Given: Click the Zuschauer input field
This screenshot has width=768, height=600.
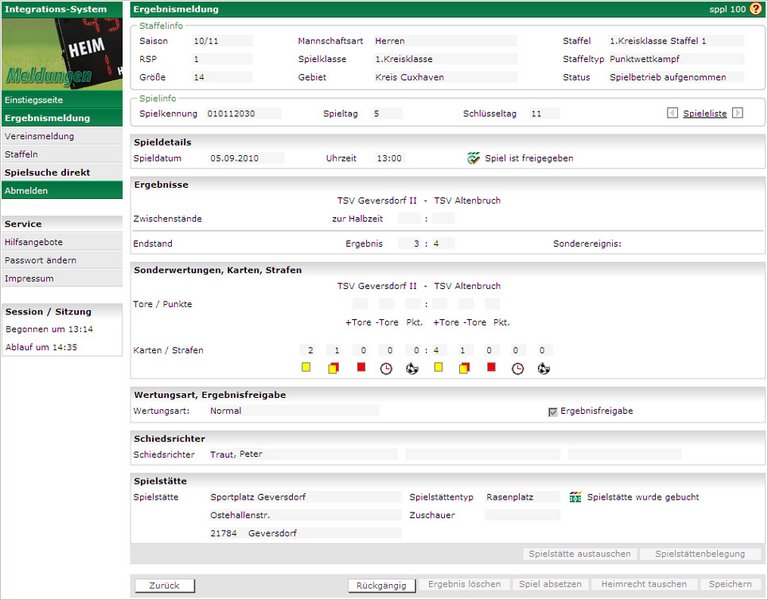Looking at the screenshot, I should (x=524, y=515).
